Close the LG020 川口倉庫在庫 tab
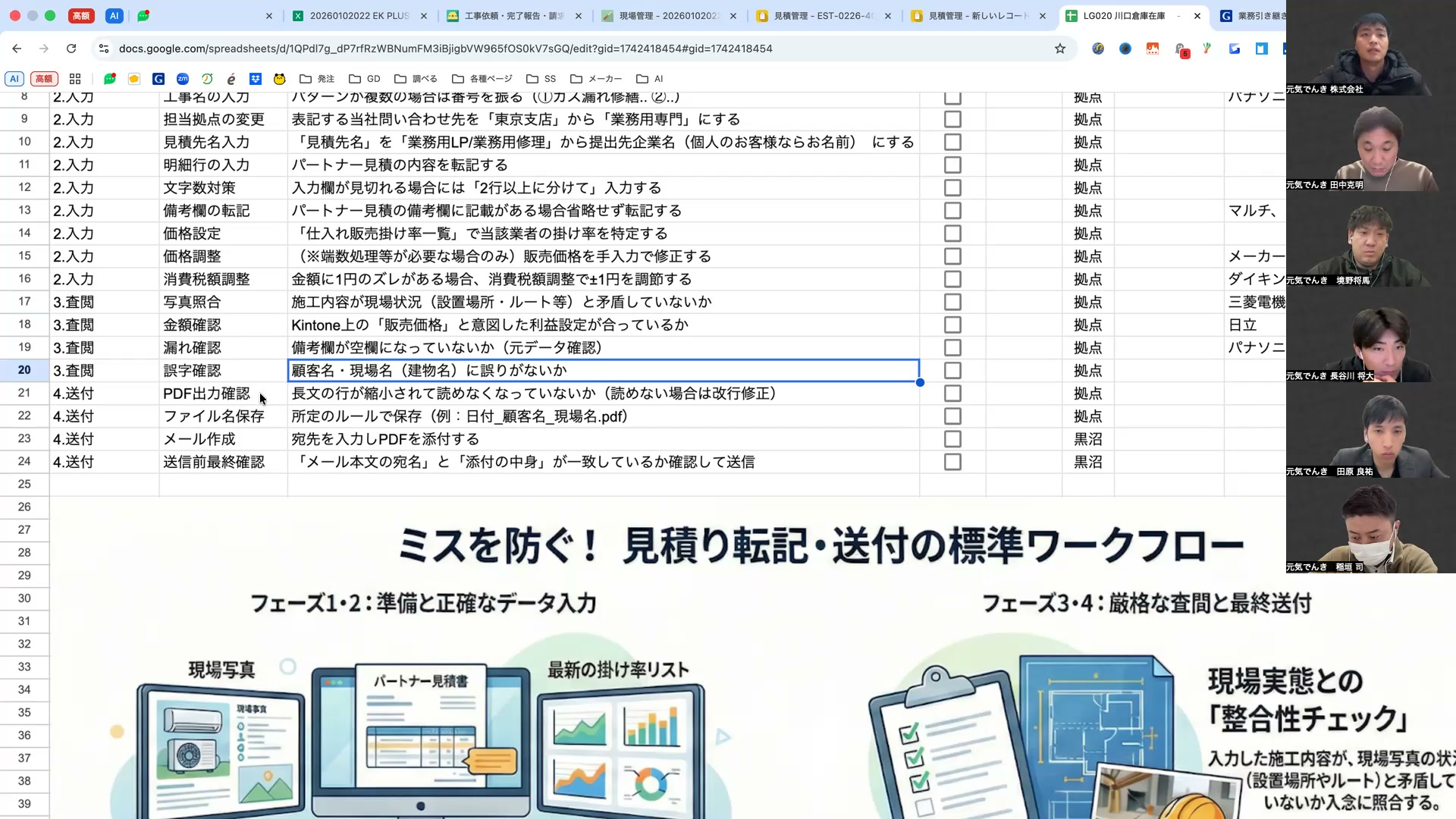Image resolution: width=1456 pixels, height=819 pixels. coord(1197,15)
